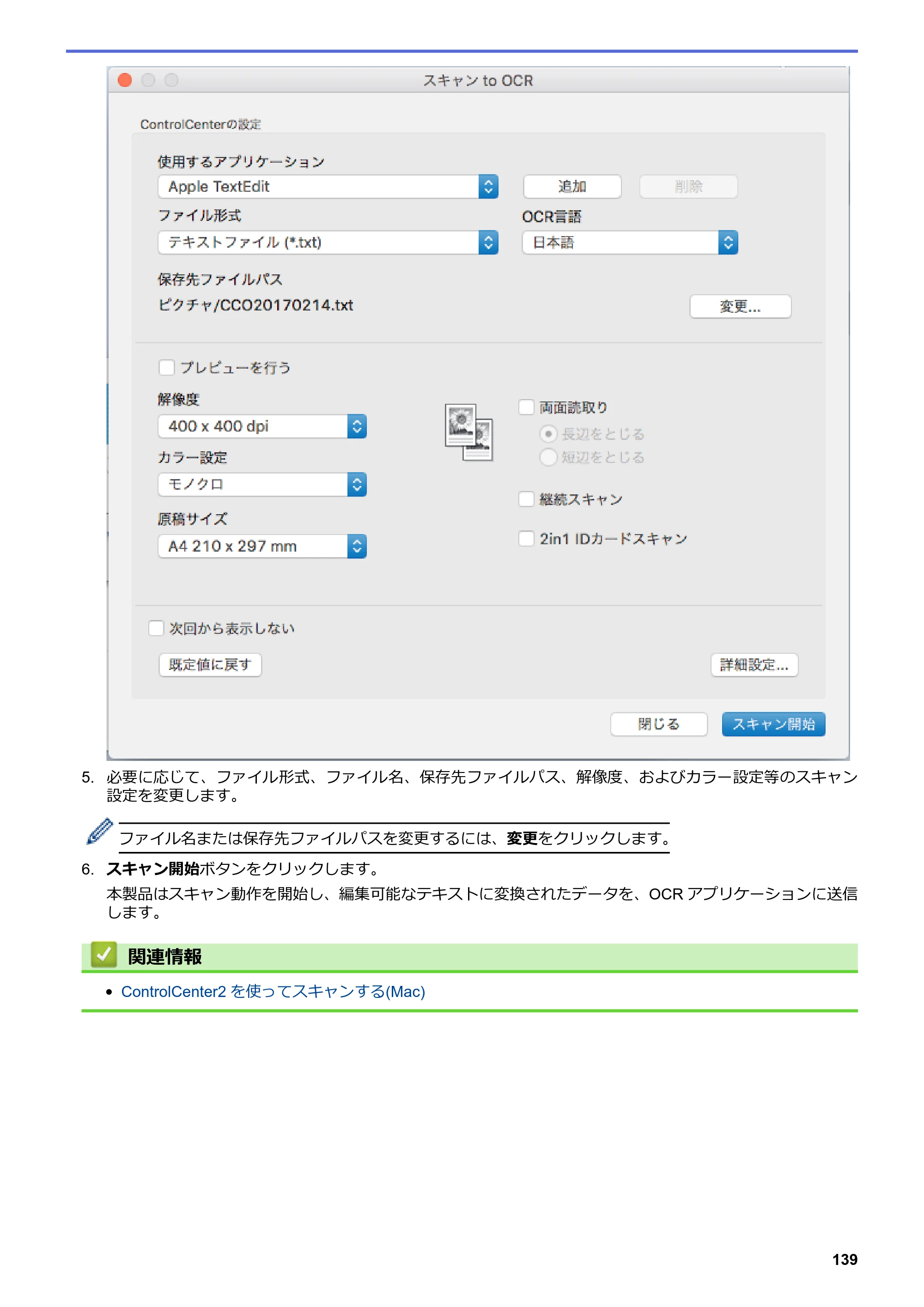Click the 関連情報 heading
The image size is (924, 1307).
(164, 957)
